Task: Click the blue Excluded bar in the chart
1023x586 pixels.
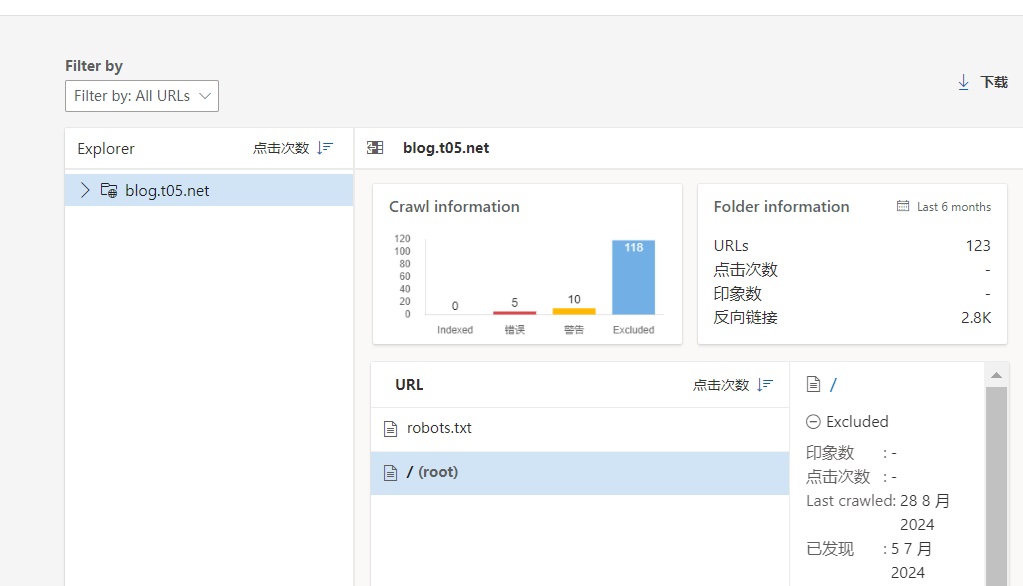Action: coord(633,280)
